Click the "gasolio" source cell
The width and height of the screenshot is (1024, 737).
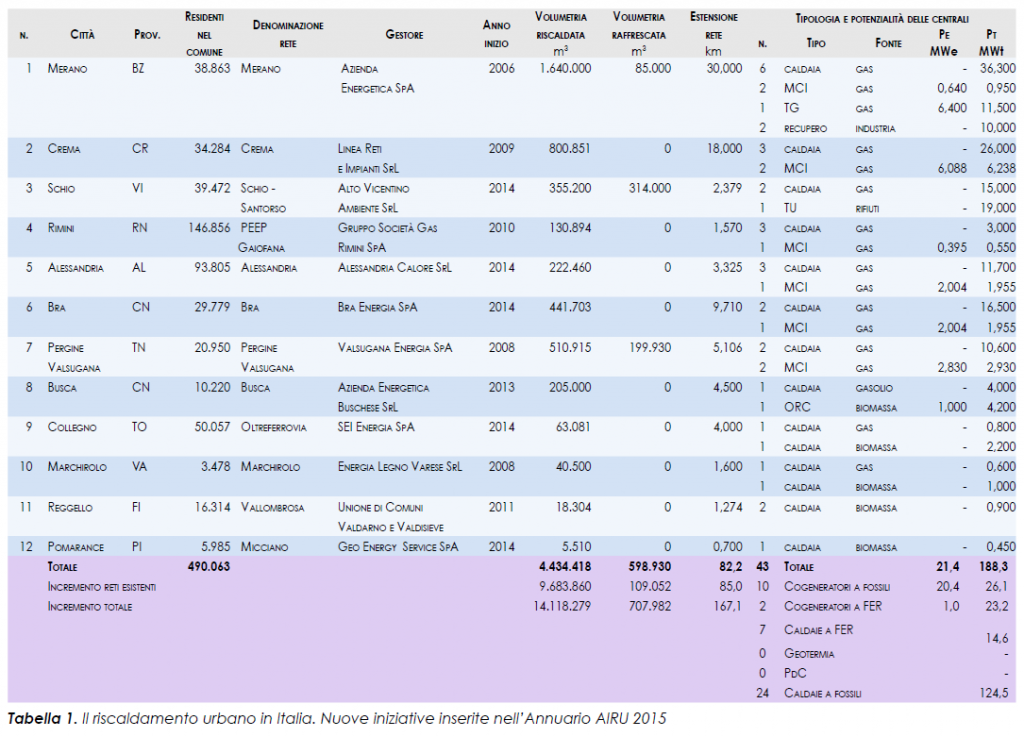(x=874, y=388)
